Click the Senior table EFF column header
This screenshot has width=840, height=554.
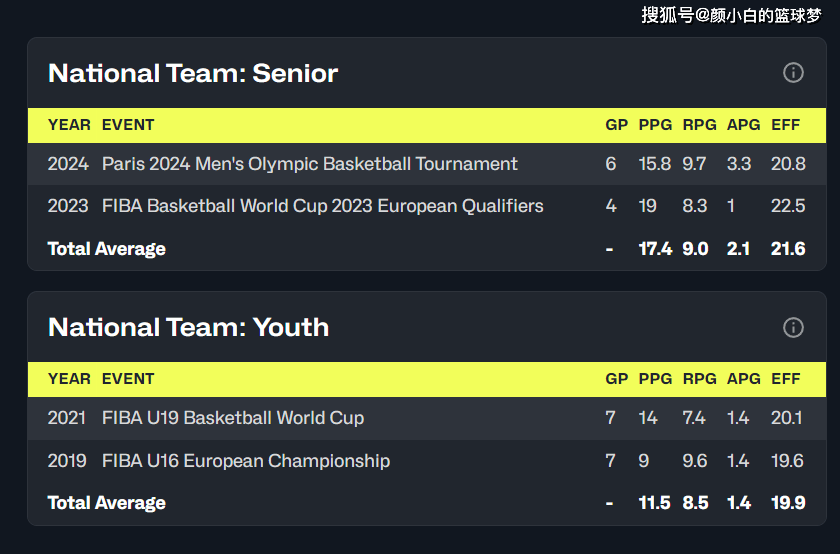click(786, 125)
